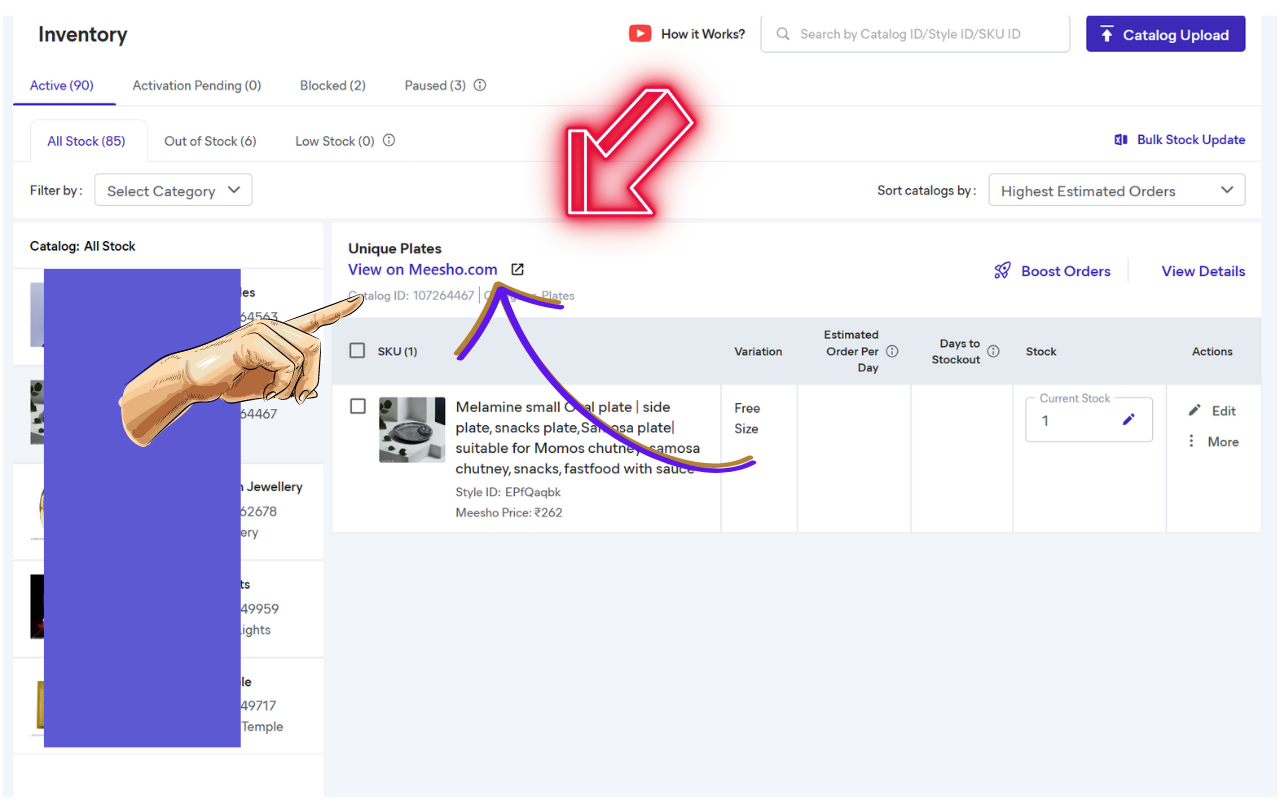Select the Out of Stock (6) sub-tab
The width and height of the screenshot is (1280, 800).
[x=210, y=141]
